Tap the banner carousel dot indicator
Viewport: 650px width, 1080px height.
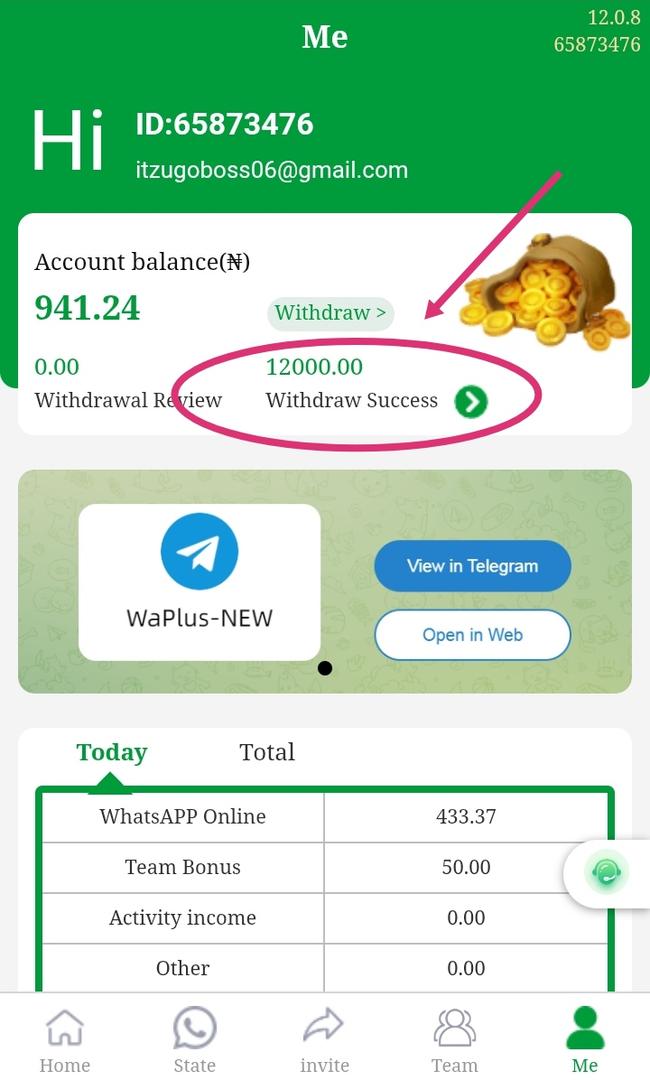click(325, 668)
